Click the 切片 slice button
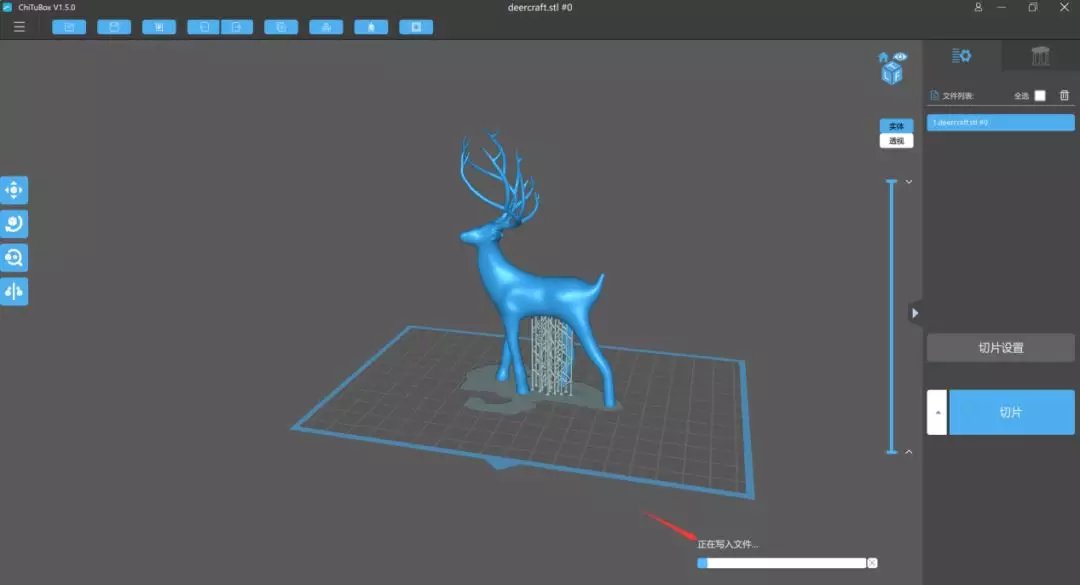 click(1011, 412)
